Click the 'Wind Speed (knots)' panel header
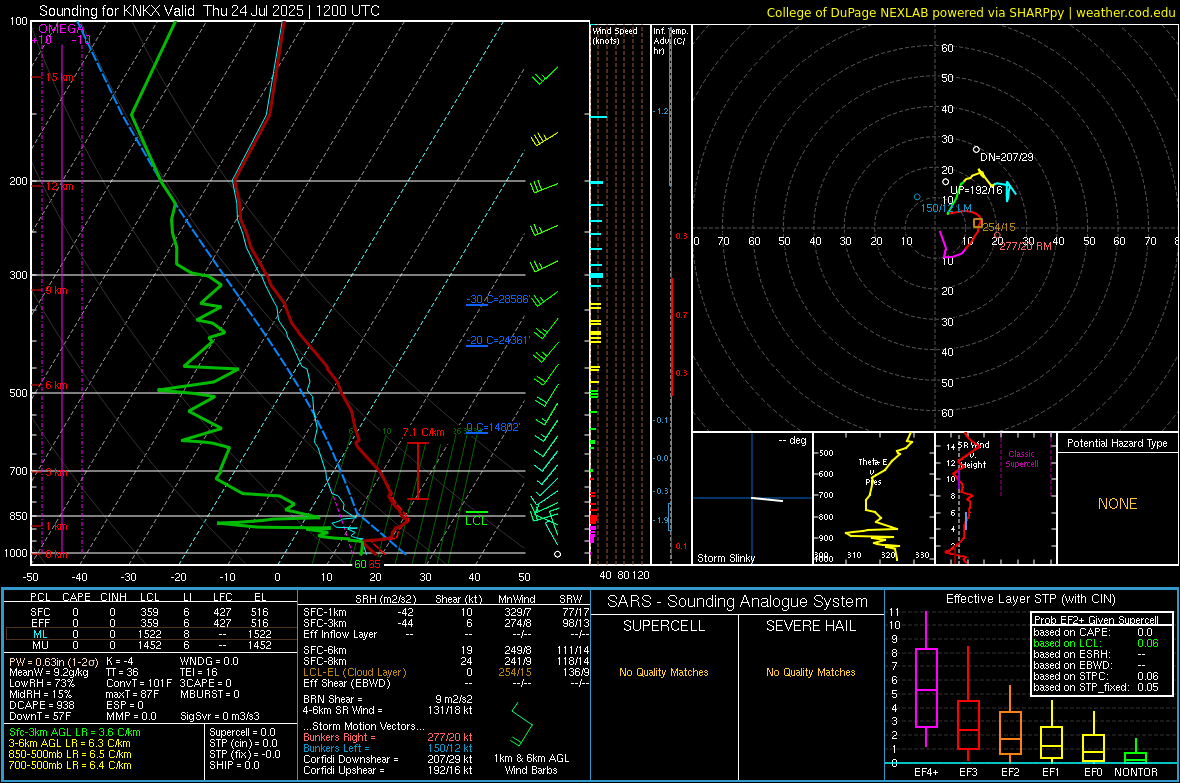This screenshot has height=783, width=1180. click(x=615, y=36)
